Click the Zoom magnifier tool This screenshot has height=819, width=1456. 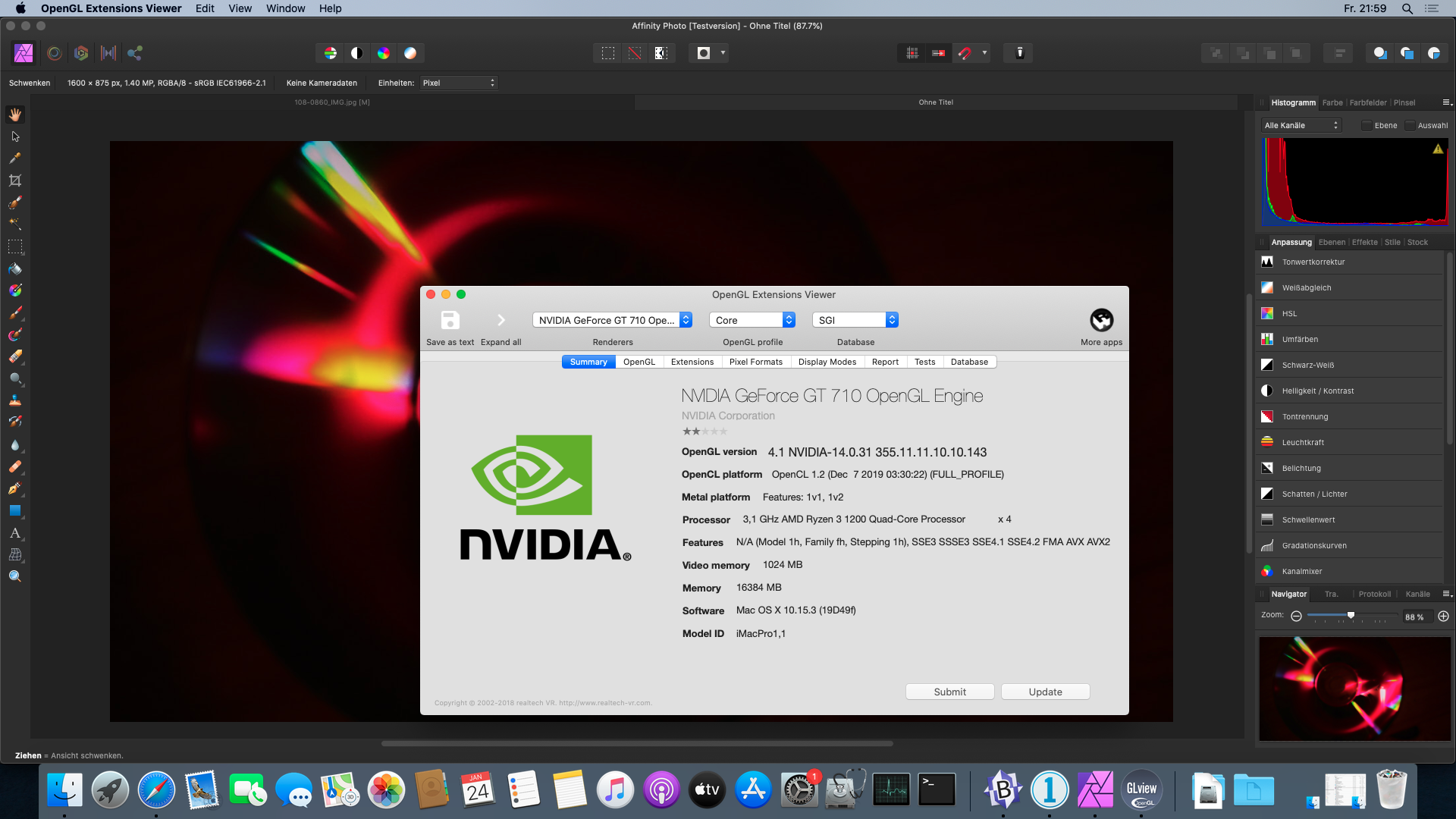[x=15, y=576]
